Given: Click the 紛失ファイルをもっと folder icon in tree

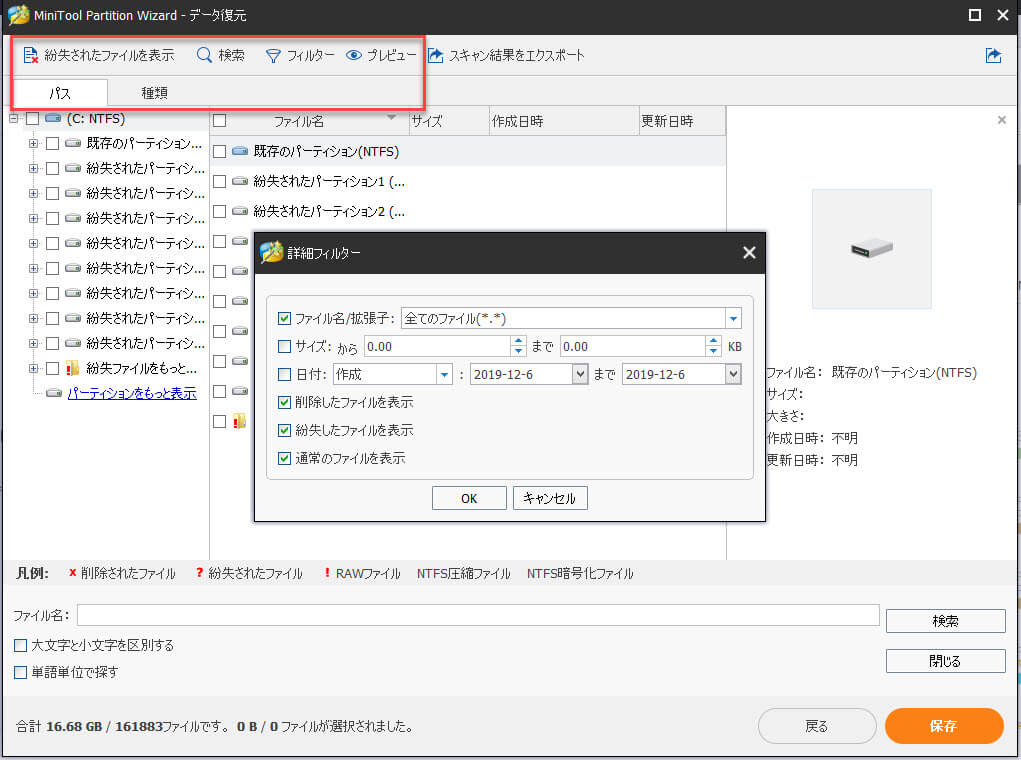Looking at the screenshot, I should point(72,369).
